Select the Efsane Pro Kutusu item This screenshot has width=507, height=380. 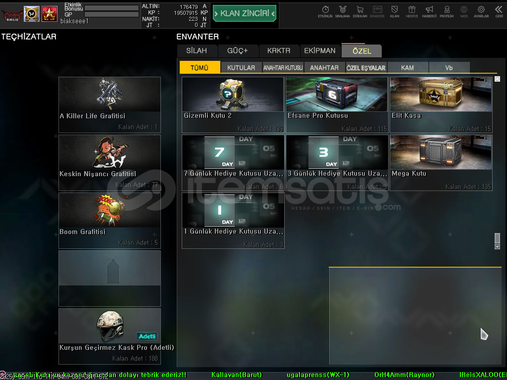(337, 105)
